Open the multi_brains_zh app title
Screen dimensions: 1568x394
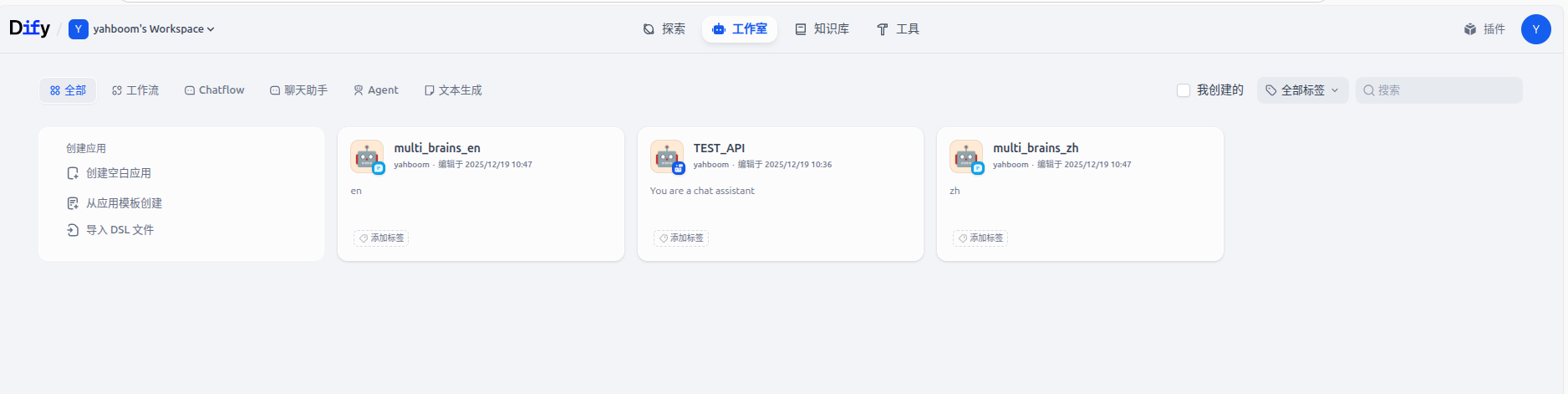[1036, 148]
